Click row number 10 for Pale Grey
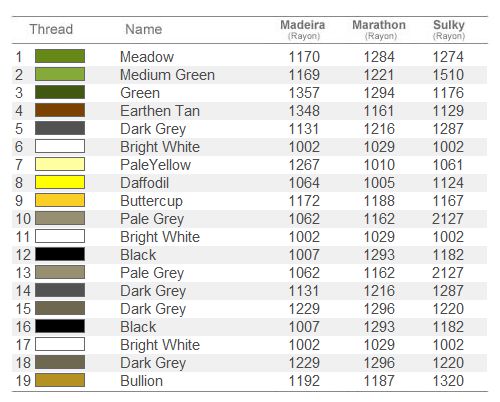Viewport: 500px width, 402px height. [x=23, y=219]
